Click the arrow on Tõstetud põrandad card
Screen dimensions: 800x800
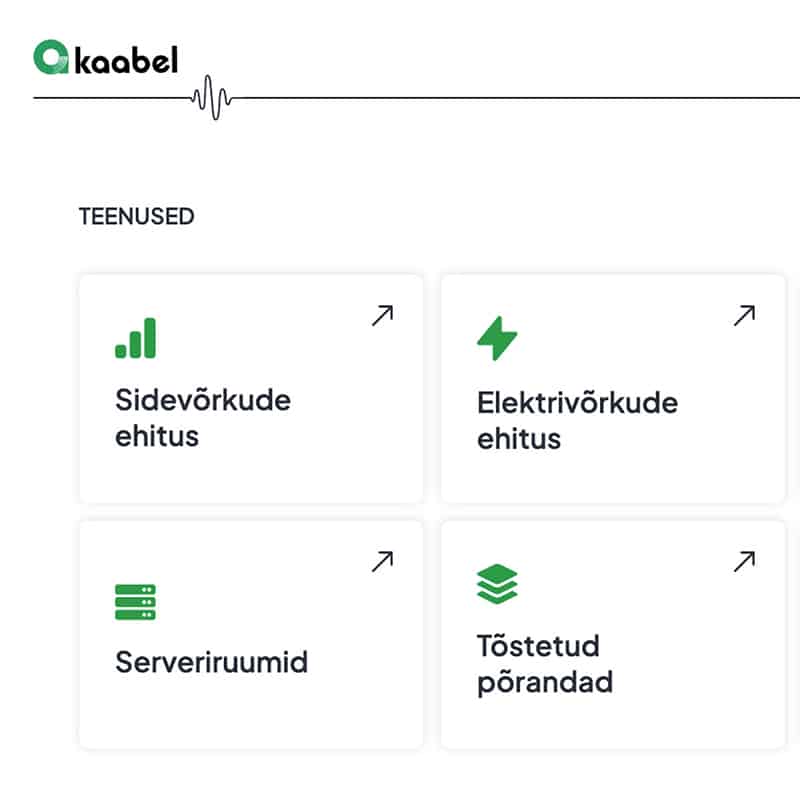click(x=744, y=562)
